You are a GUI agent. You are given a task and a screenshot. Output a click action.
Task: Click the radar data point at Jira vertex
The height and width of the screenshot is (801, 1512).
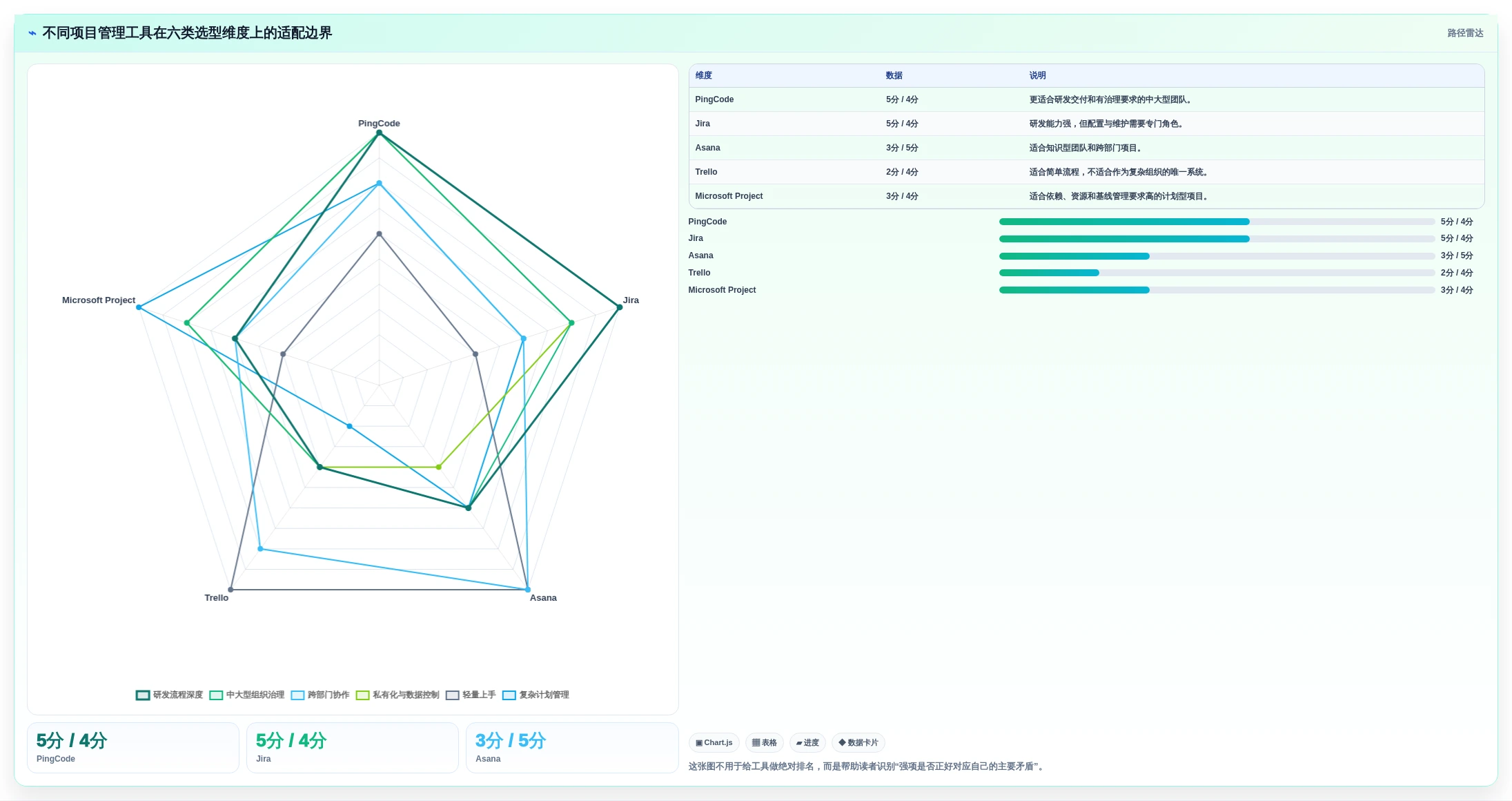click(619, 307)
